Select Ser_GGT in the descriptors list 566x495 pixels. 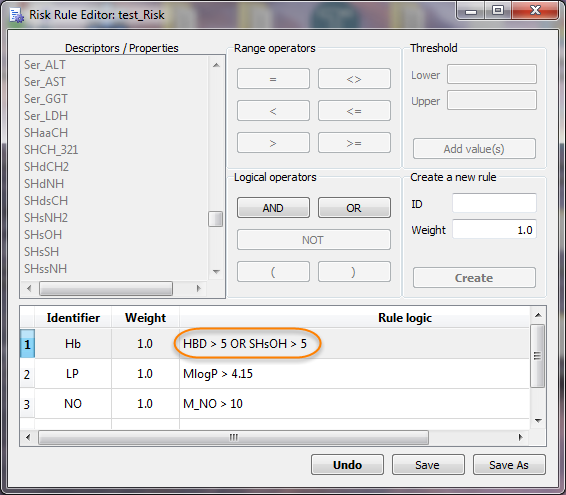click(45, 99)
